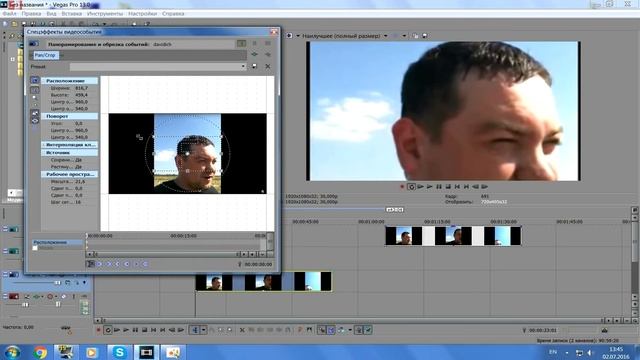Save snapshot to file in preview toolbar
Image resolution: width=640 pixels, height=360 pixels.
424,36
